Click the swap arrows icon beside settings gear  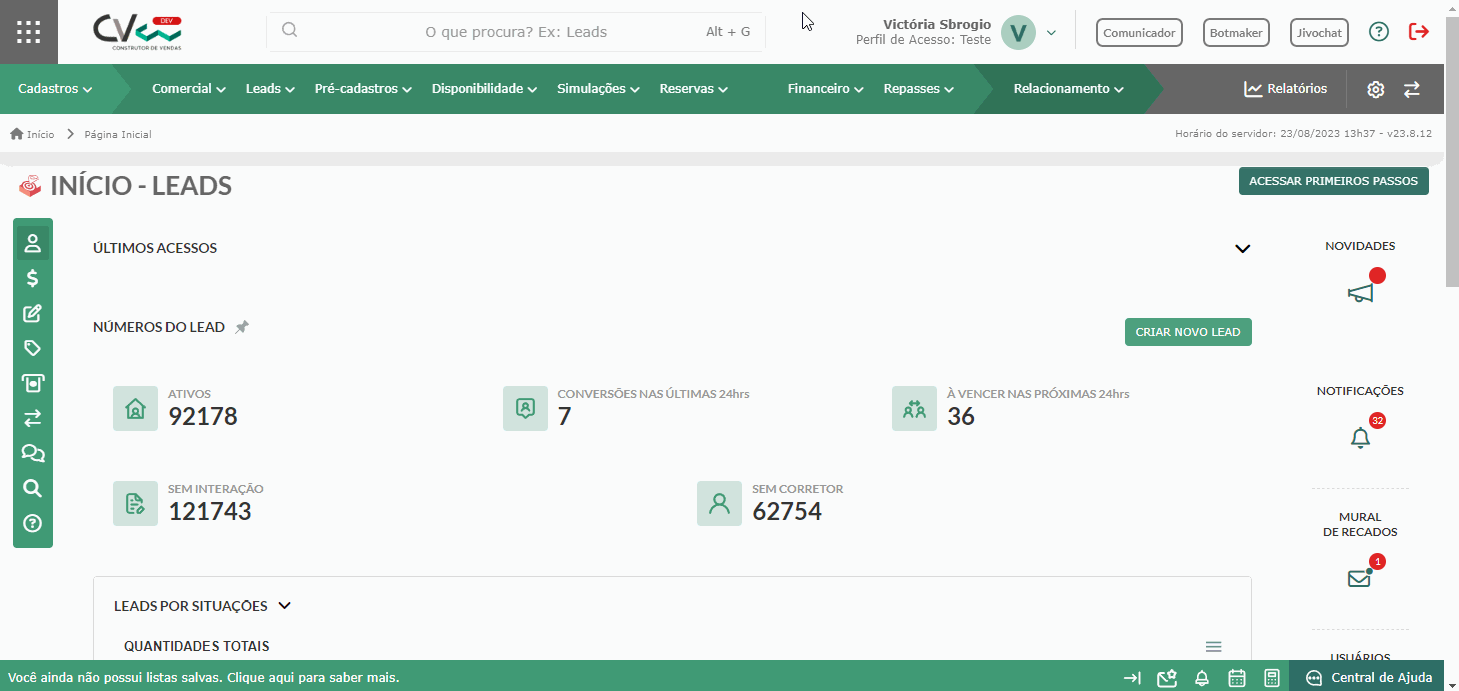1412,89
